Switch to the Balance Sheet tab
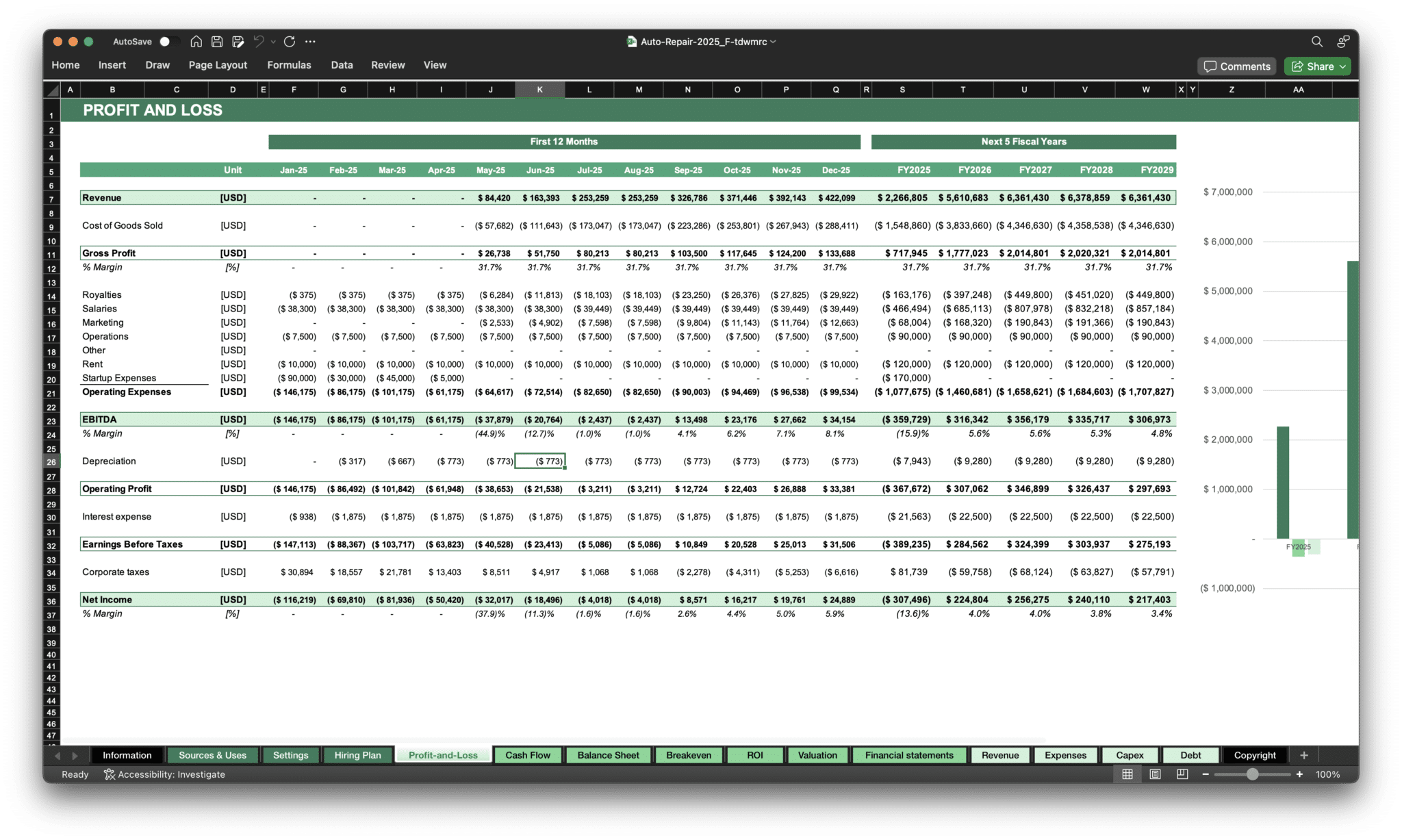 tap(608, 755)
